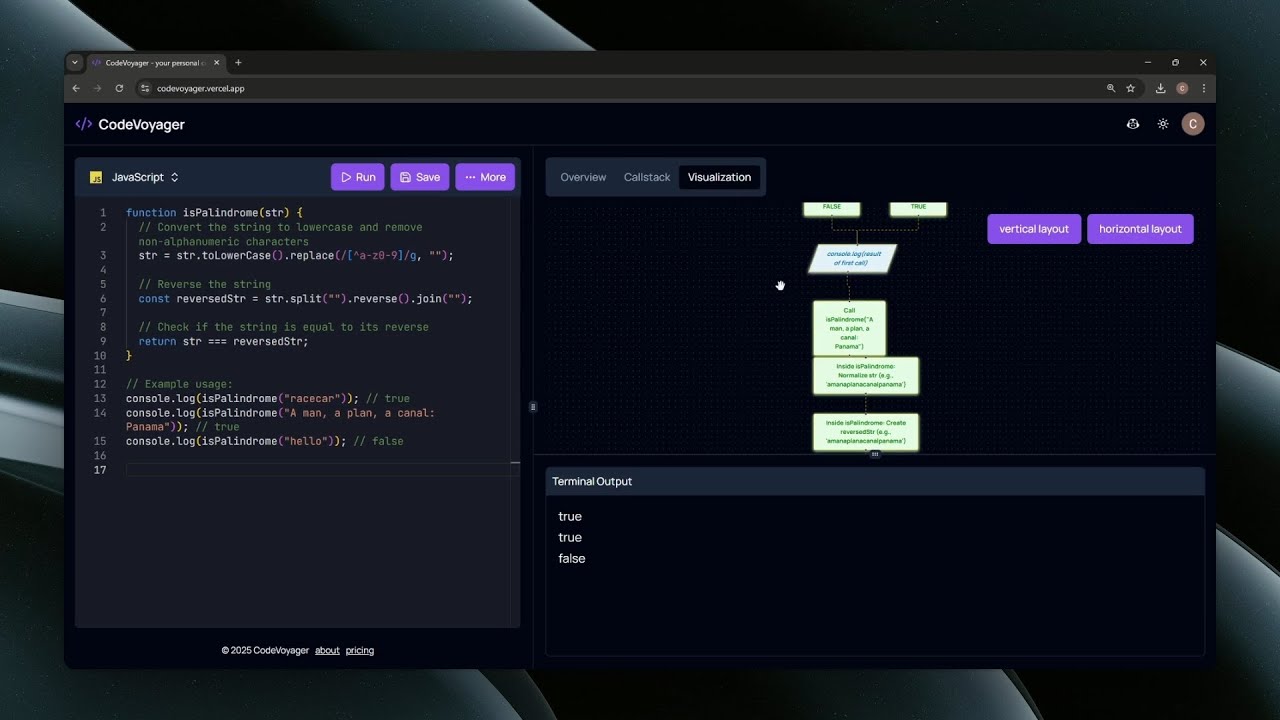Select the 'Call isPalindrome' flowchart node

[x=849, y=328]
